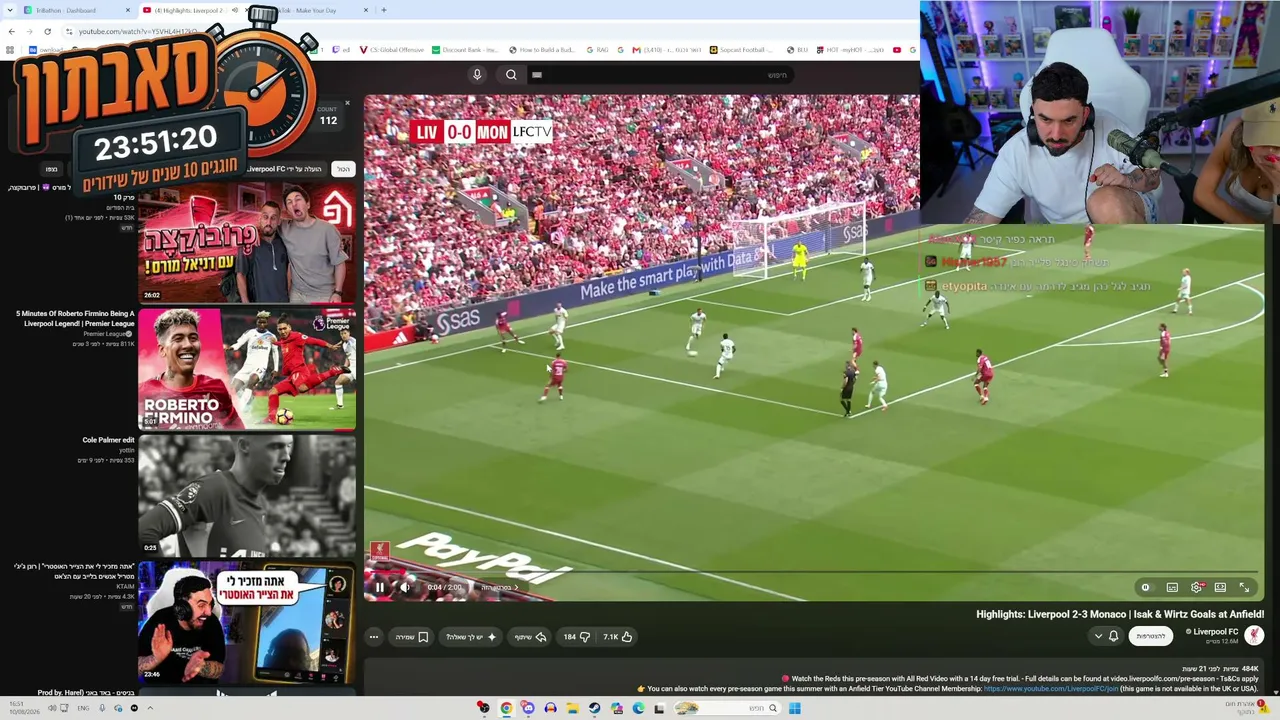Viewport: 1280px width, 720px height.
Task: Open the Liverpool pre-season join link
Action: tap(1050, 689)
